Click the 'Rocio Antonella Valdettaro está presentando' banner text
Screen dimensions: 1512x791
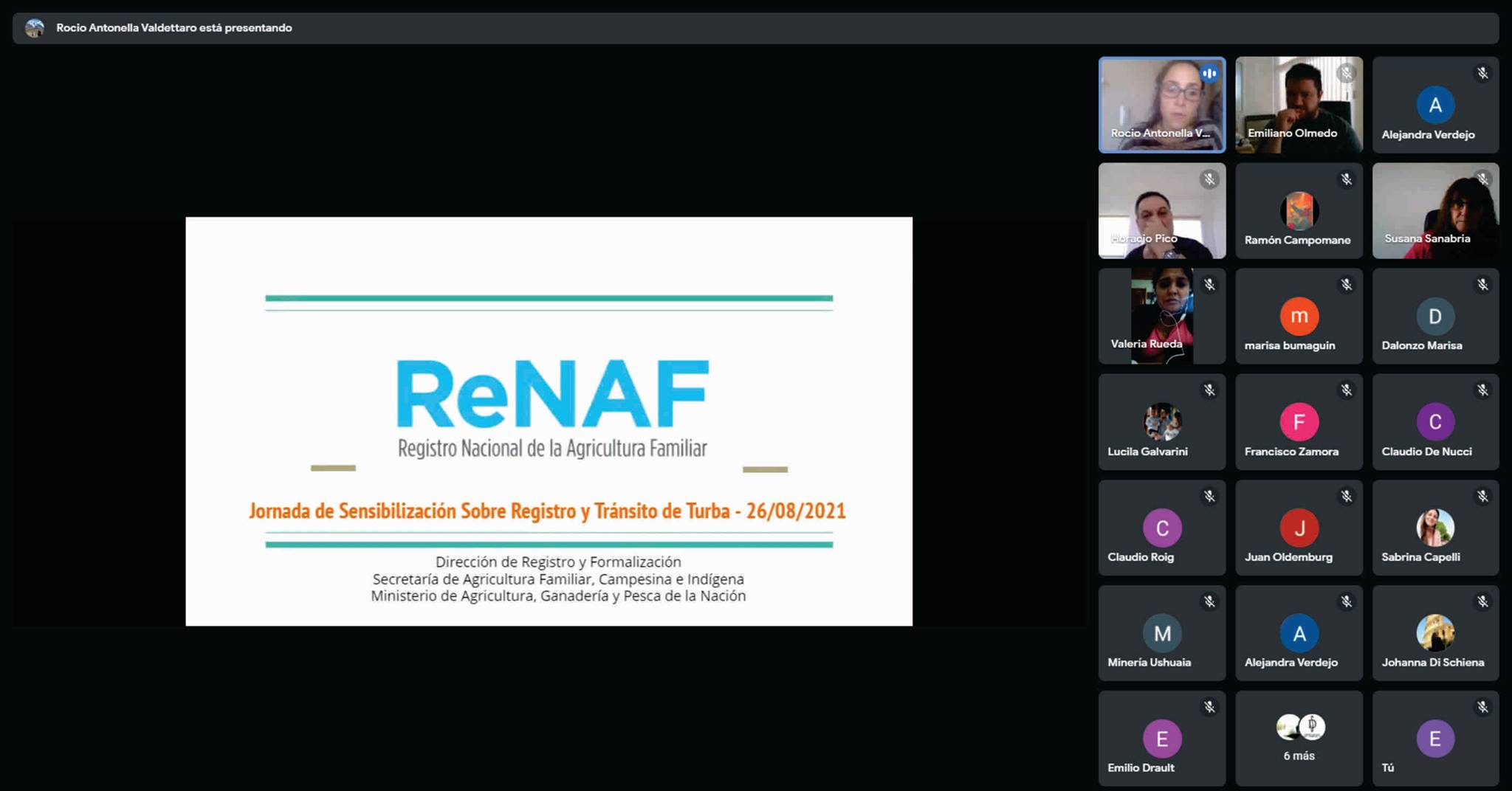tap(174, 28)
